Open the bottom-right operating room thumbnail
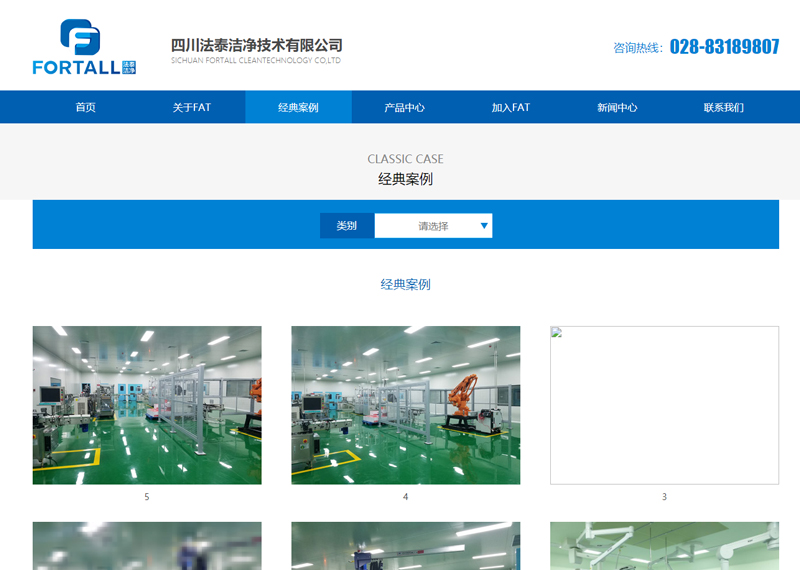The width and height of the screenshot is (800, 570). tap(664, 546)
